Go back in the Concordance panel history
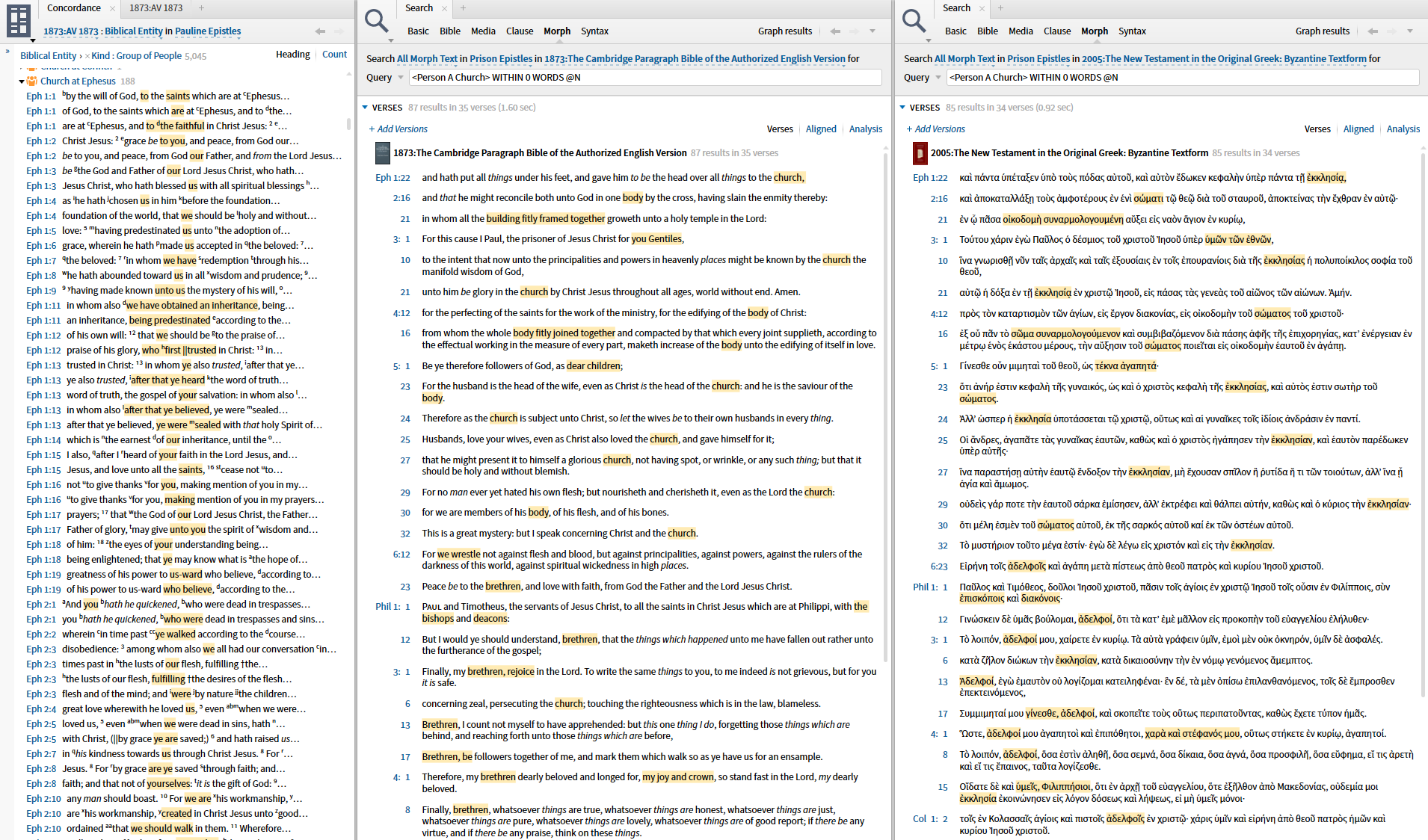1428x840 pixels. [x=320, y=31]
